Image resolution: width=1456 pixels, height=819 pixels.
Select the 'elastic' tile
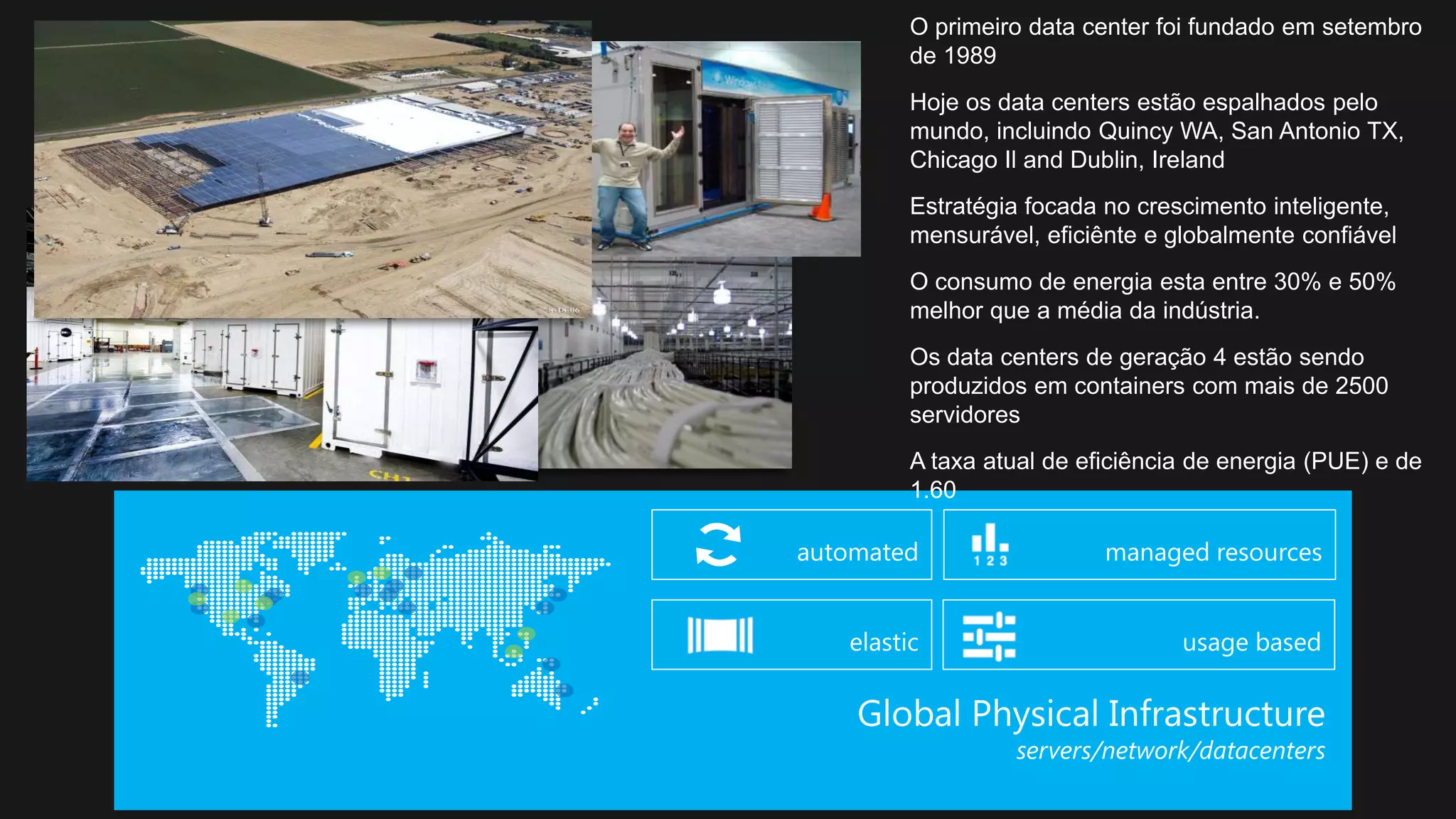[791, 635]
